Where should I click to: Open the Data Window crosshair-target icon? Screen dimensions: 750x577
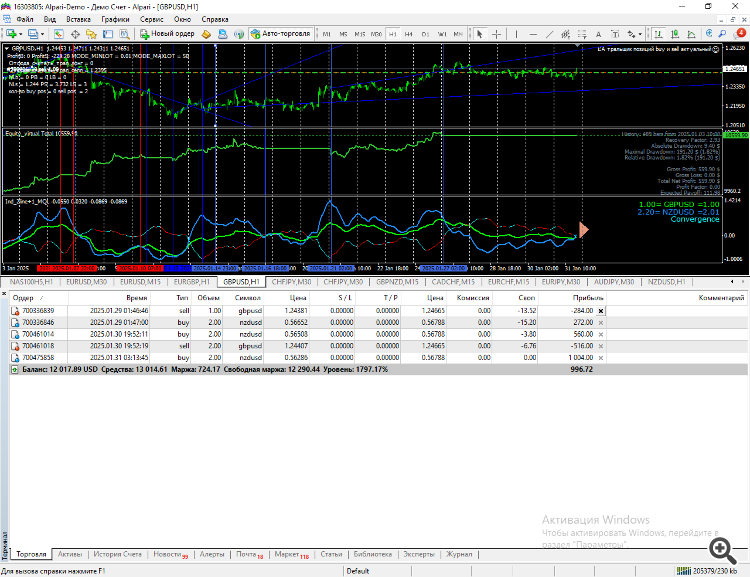pyautogui.click(x=75, y=34)
